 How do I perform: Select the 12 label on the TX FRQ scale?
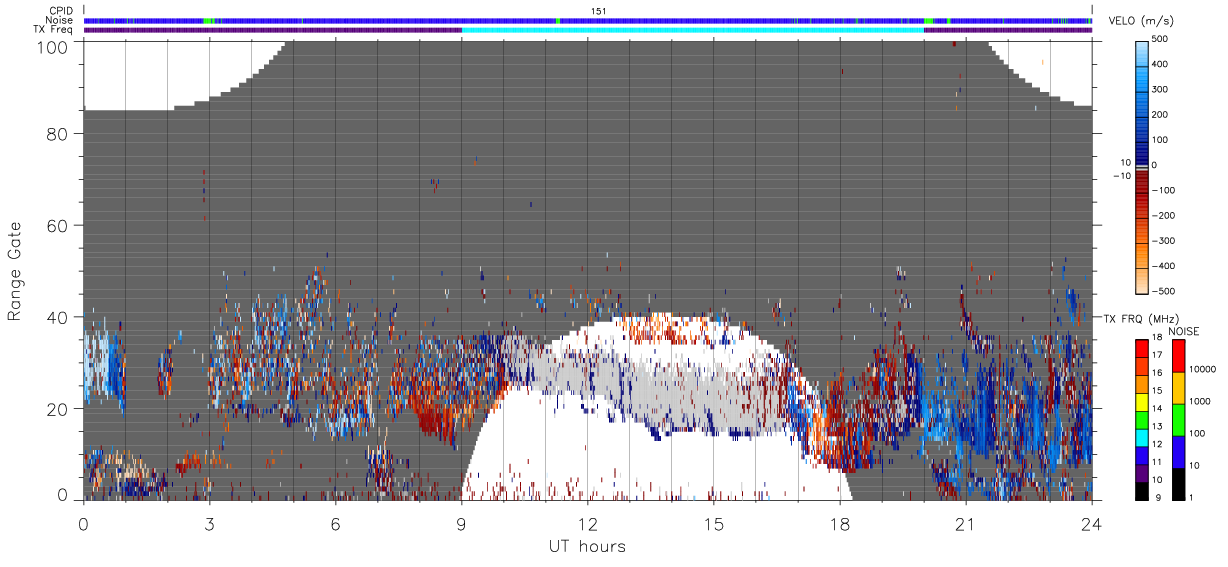point(1159,444)
